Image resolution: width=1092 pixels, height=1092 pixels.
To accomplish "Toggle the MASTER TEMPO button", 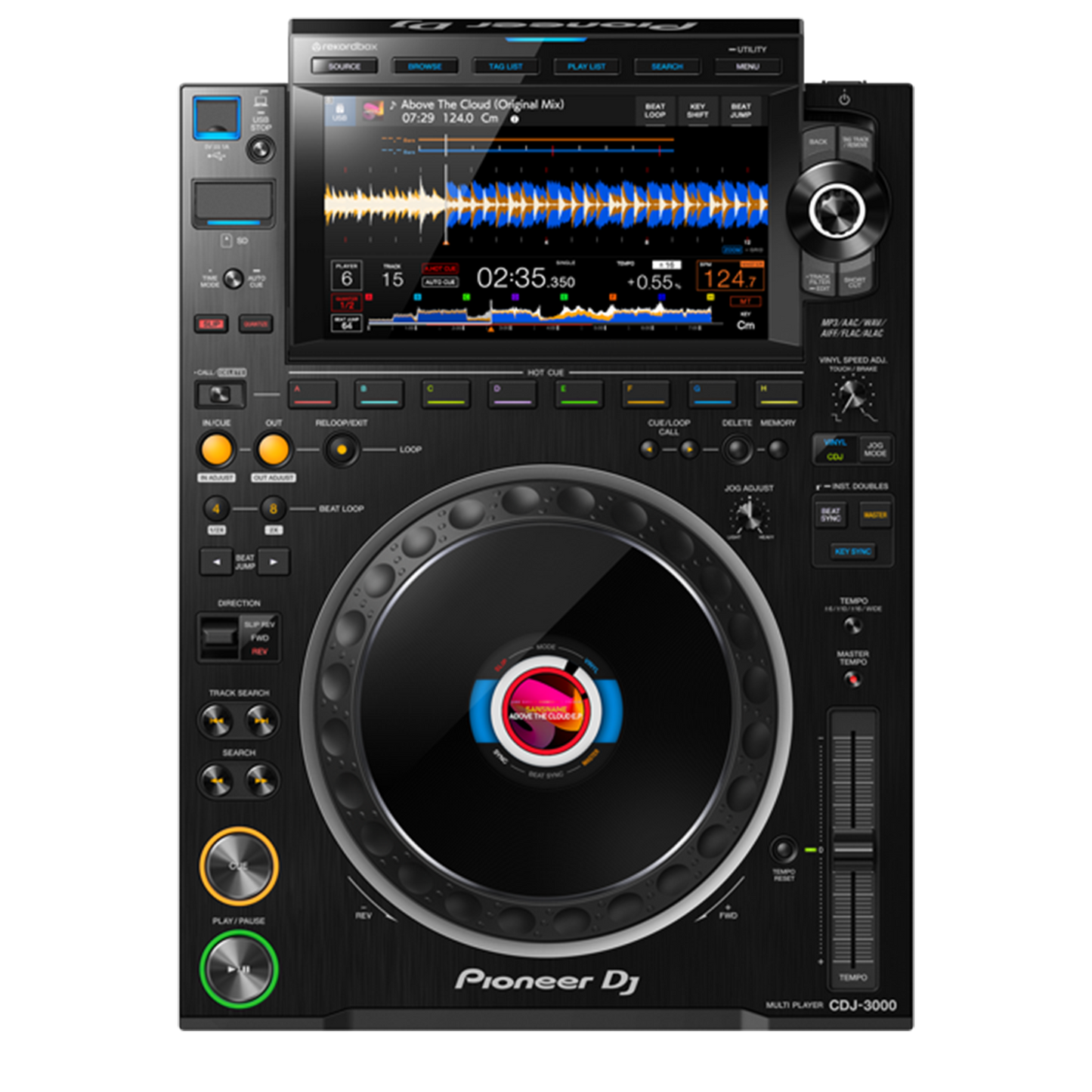I will click(x=853, y=679).
